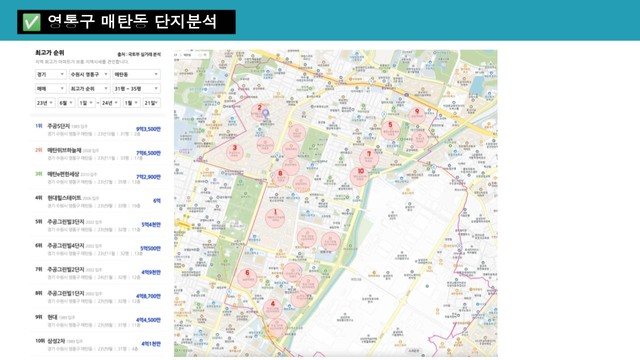The height and width of the screenshot is (360, 640).
Task: Select map marker number 3
Action: [235, 152]
